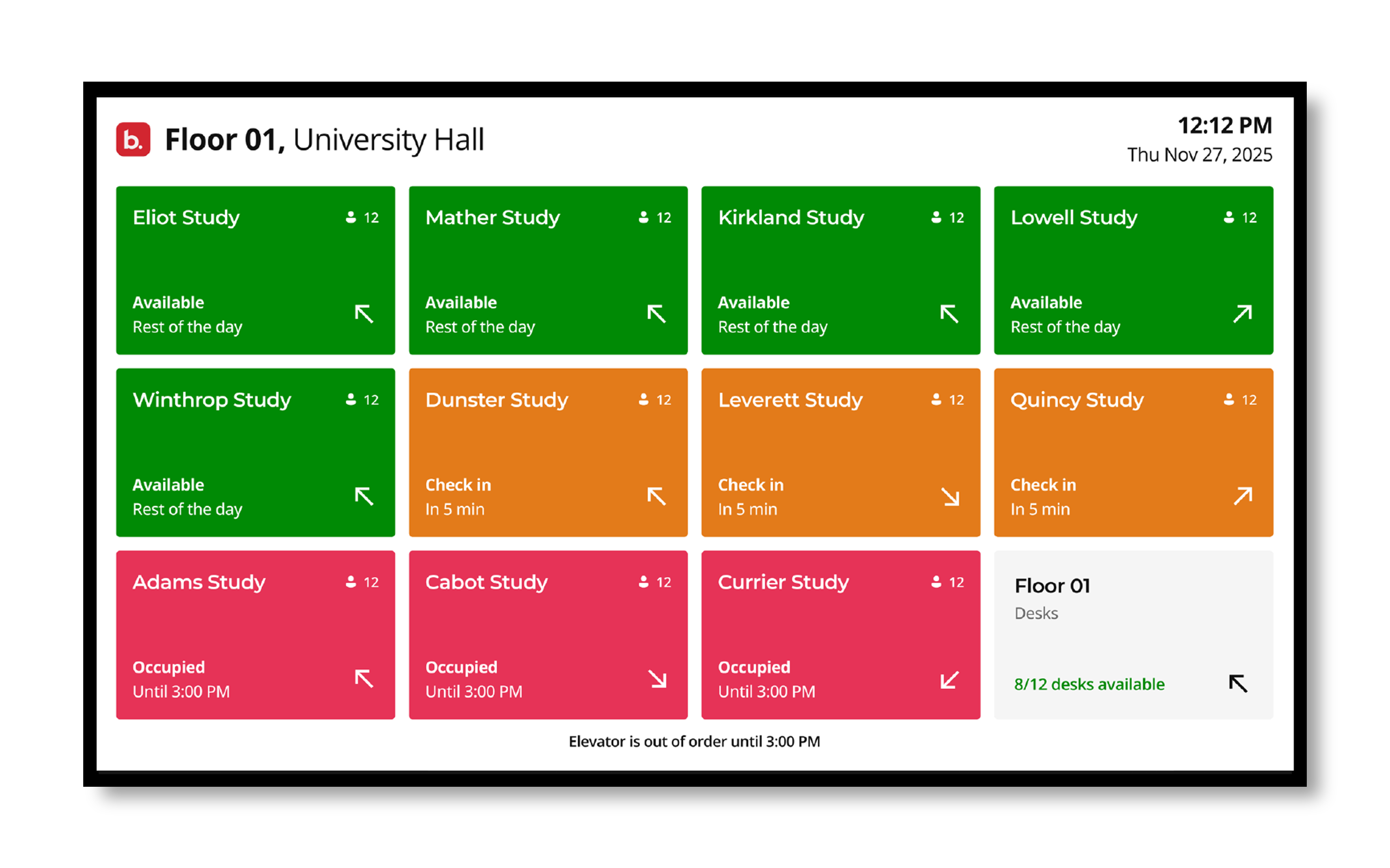This screenshot has height=868, width=1390.
Task: Select the 'Adams Study' room title
Action: tap(199, 582)
